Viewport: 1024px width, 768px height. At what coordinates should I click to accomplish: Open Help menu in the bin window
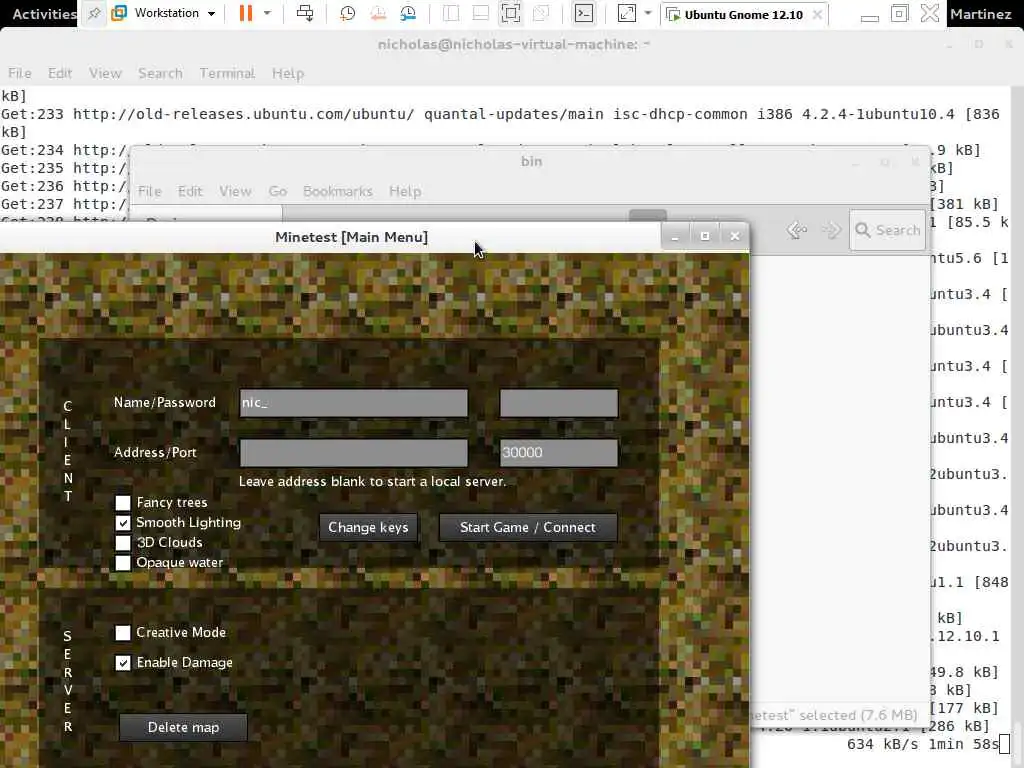[405, 191]
